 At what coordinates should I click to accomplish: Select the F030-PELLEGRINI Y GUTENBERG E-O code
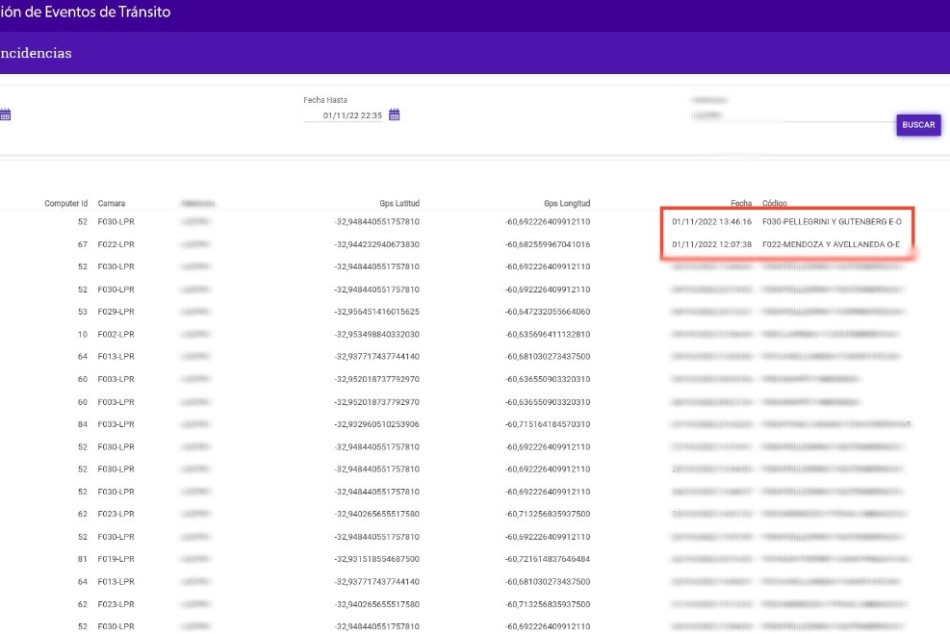pos(831,221)
